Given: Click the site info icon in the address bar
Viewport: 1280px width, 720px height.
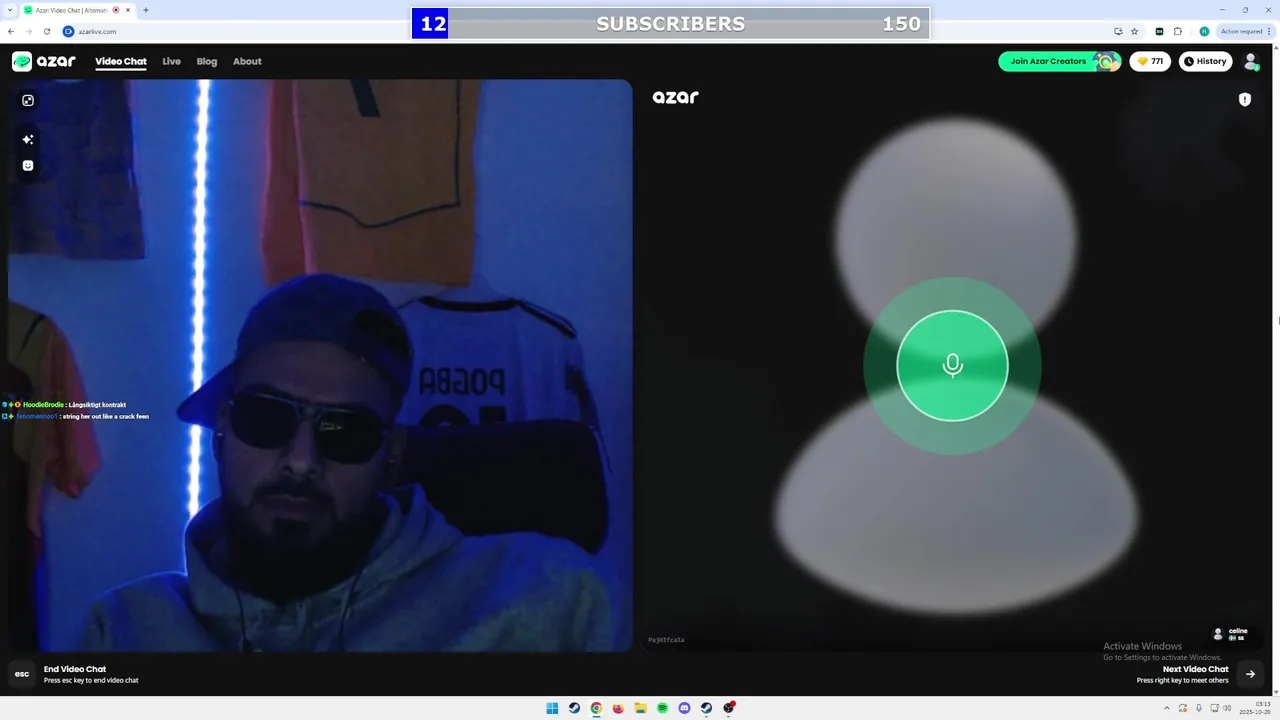Looking at the screenshot, I should 69,31.
